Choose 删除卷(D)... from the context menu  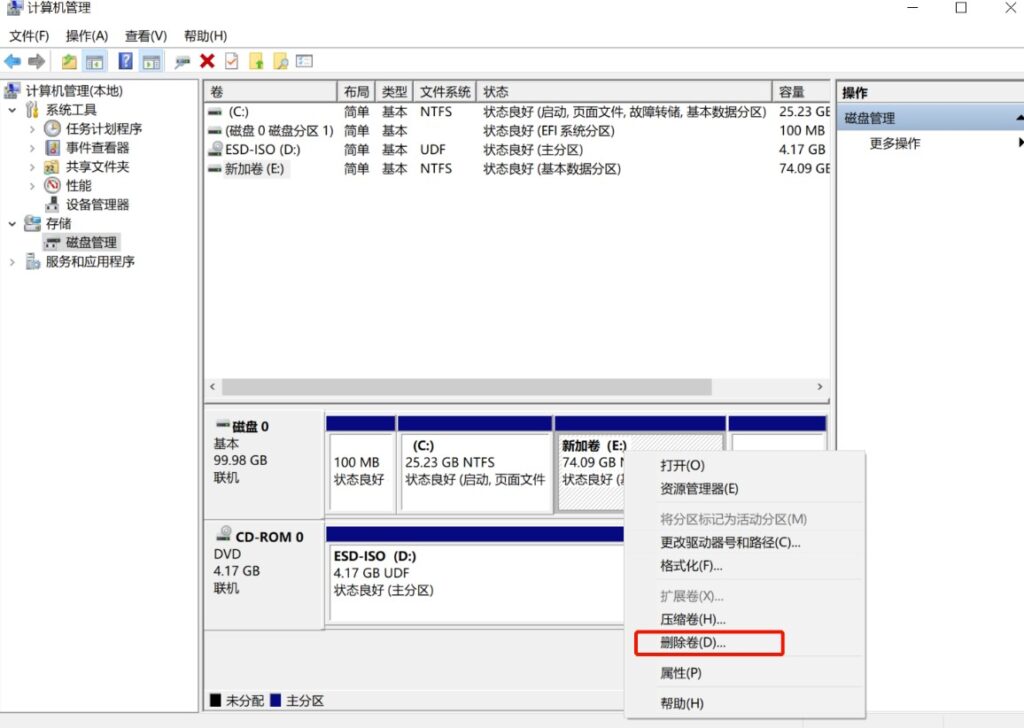(x=693, y=642)
